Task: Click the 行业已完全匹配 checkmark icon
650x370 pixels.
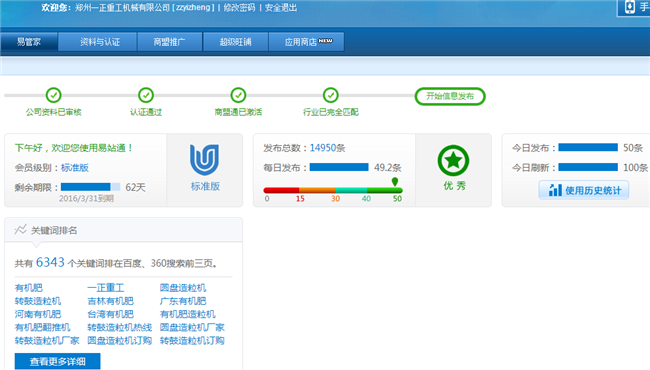Action: click(x=331, y=95)
